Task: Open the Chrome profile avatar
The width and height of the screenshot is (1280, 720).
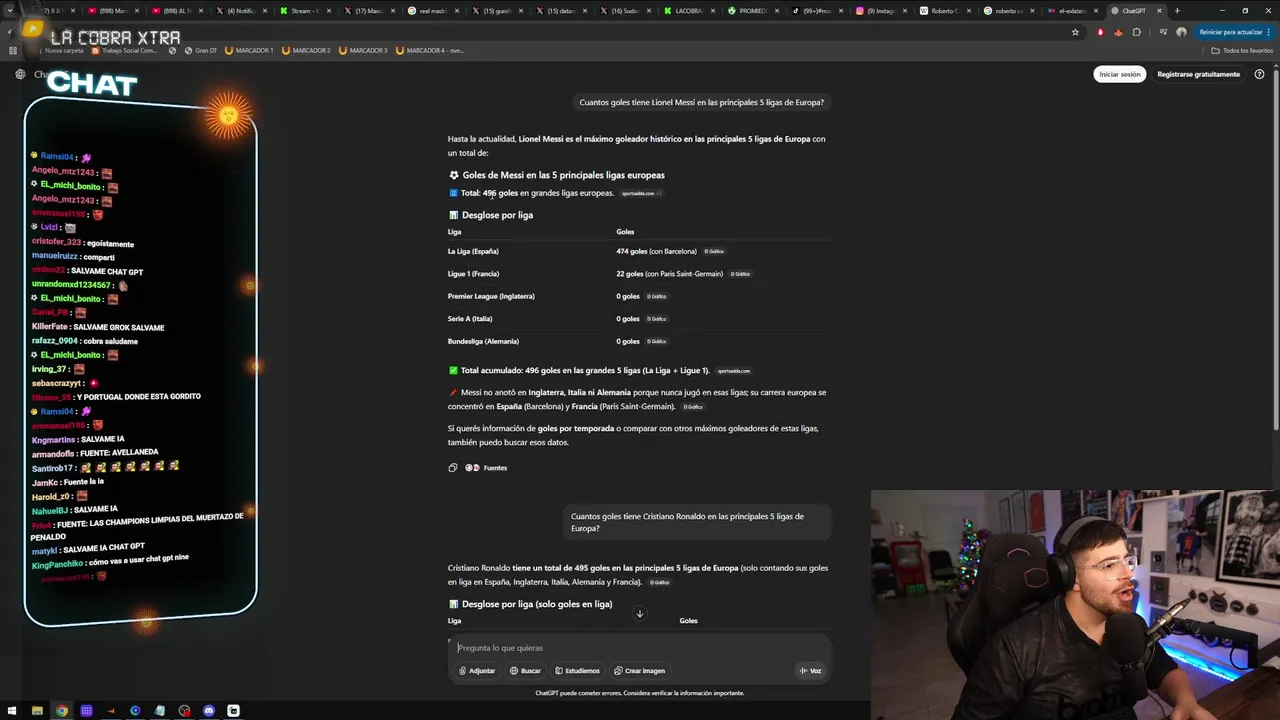Action: 1181,32
